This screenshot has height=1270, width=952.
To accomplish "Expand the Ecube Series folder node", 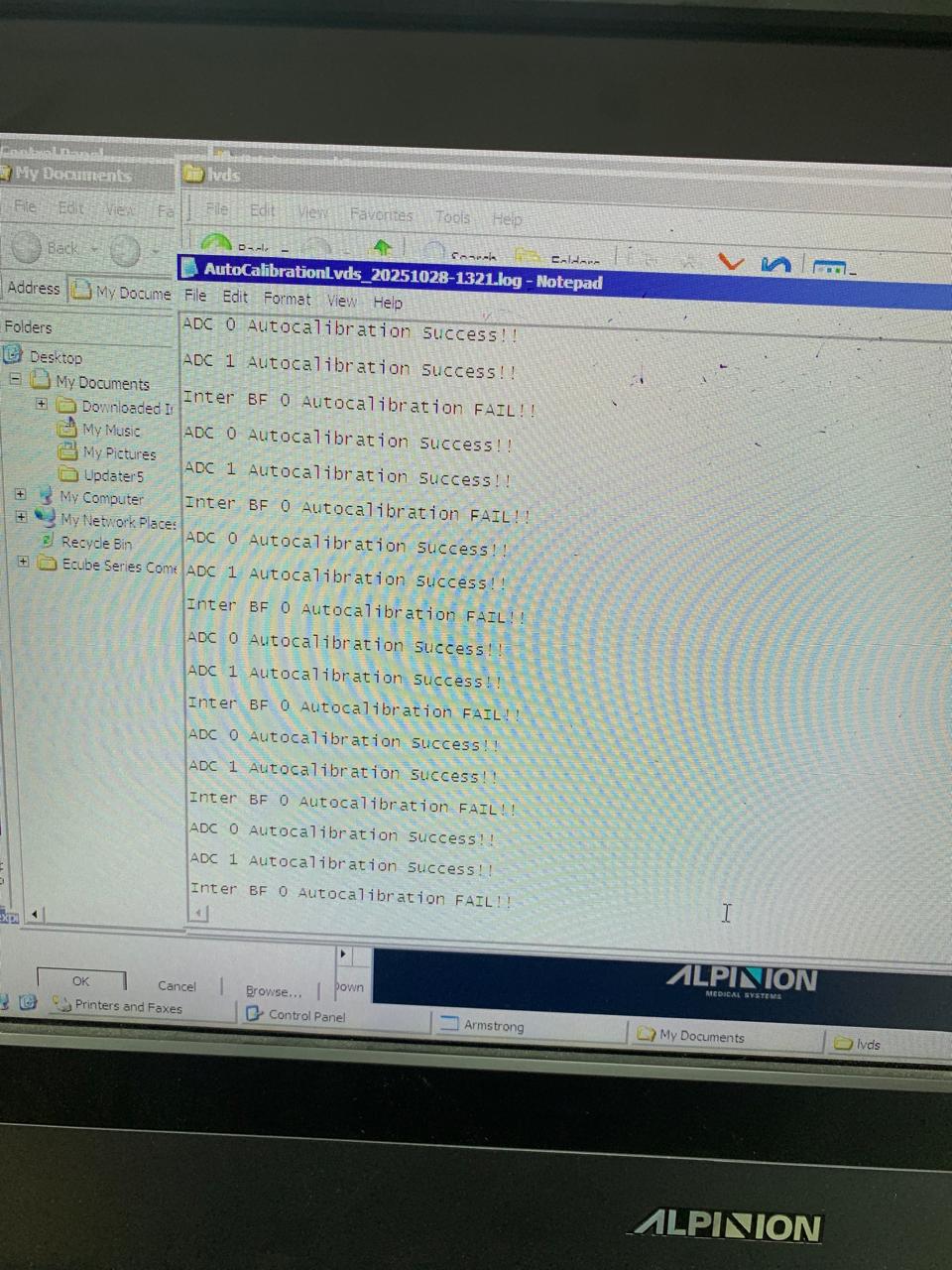I will [23, 562].
